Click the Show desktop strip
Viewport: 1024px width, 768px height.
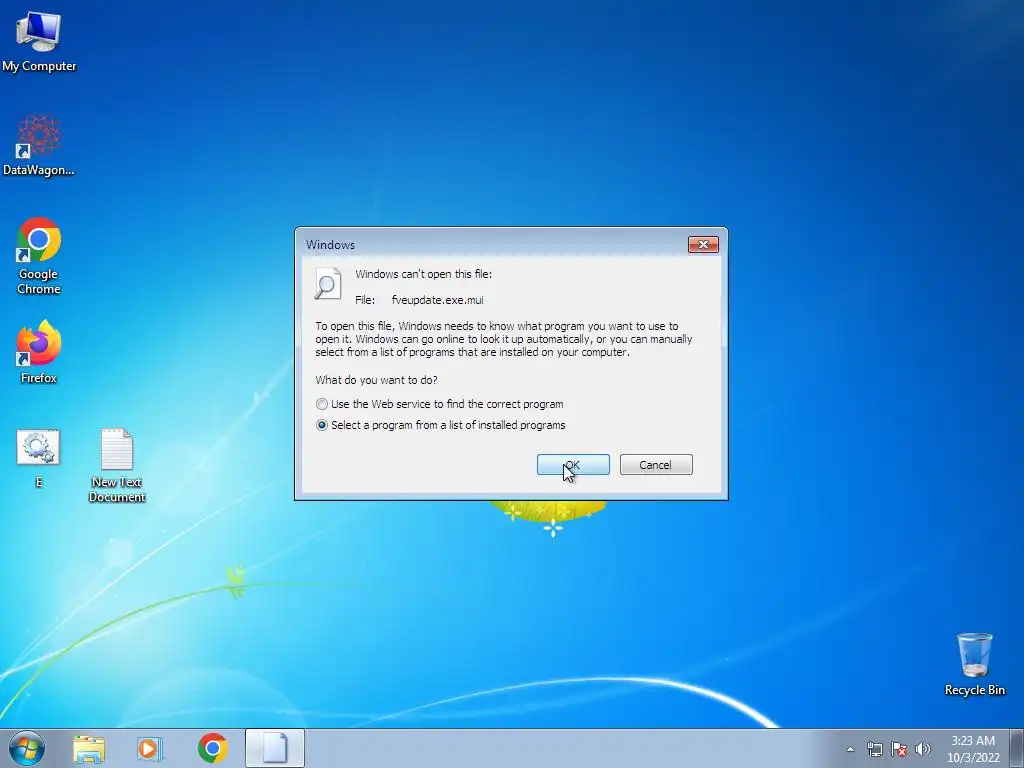(1017, 748)
